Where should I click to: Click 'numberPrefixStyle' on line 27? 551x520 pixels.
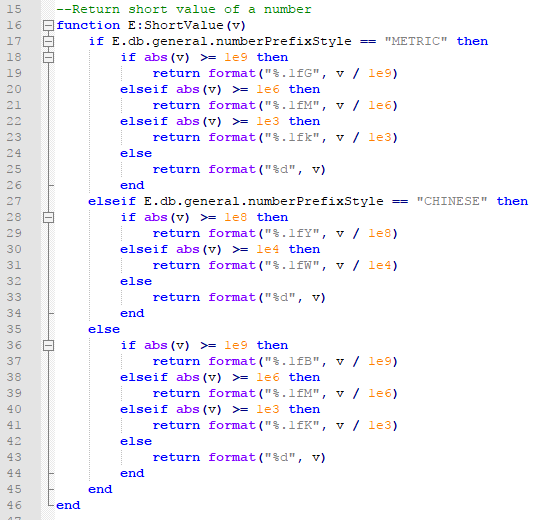316,201
